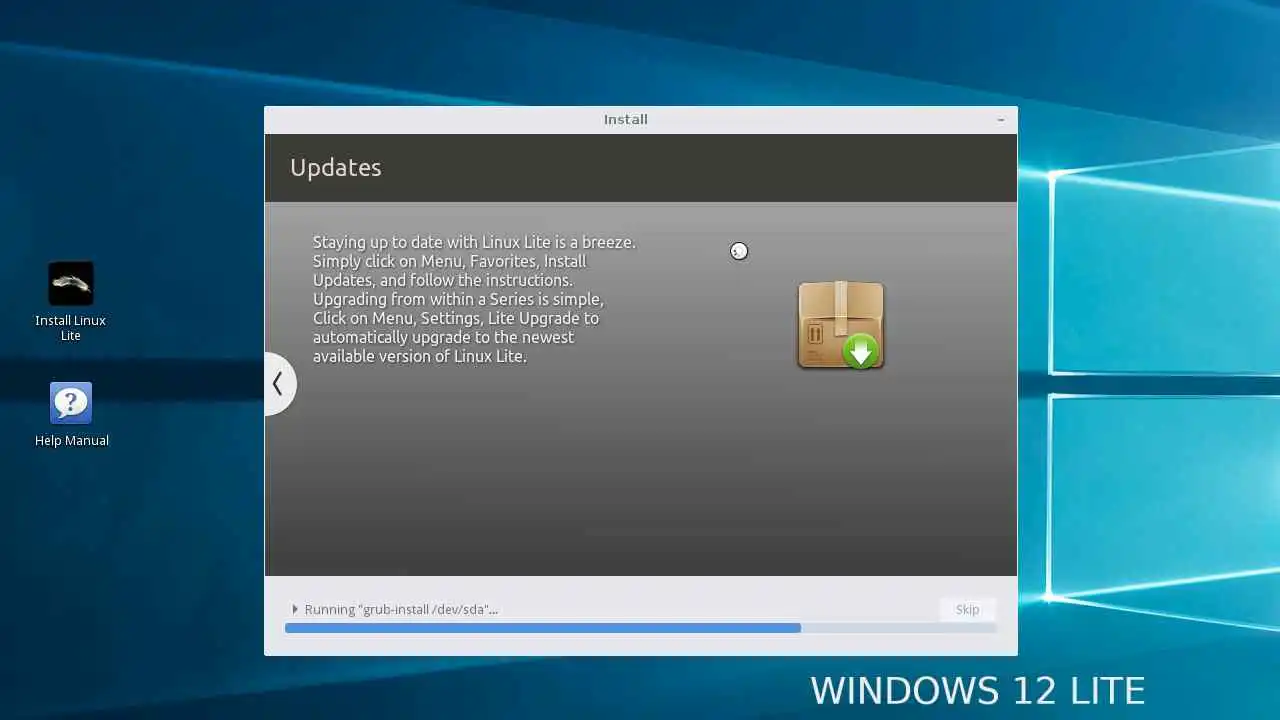Open the Help Manual desktop icon
1280x720 pixels.
click(x=71, y=403)
